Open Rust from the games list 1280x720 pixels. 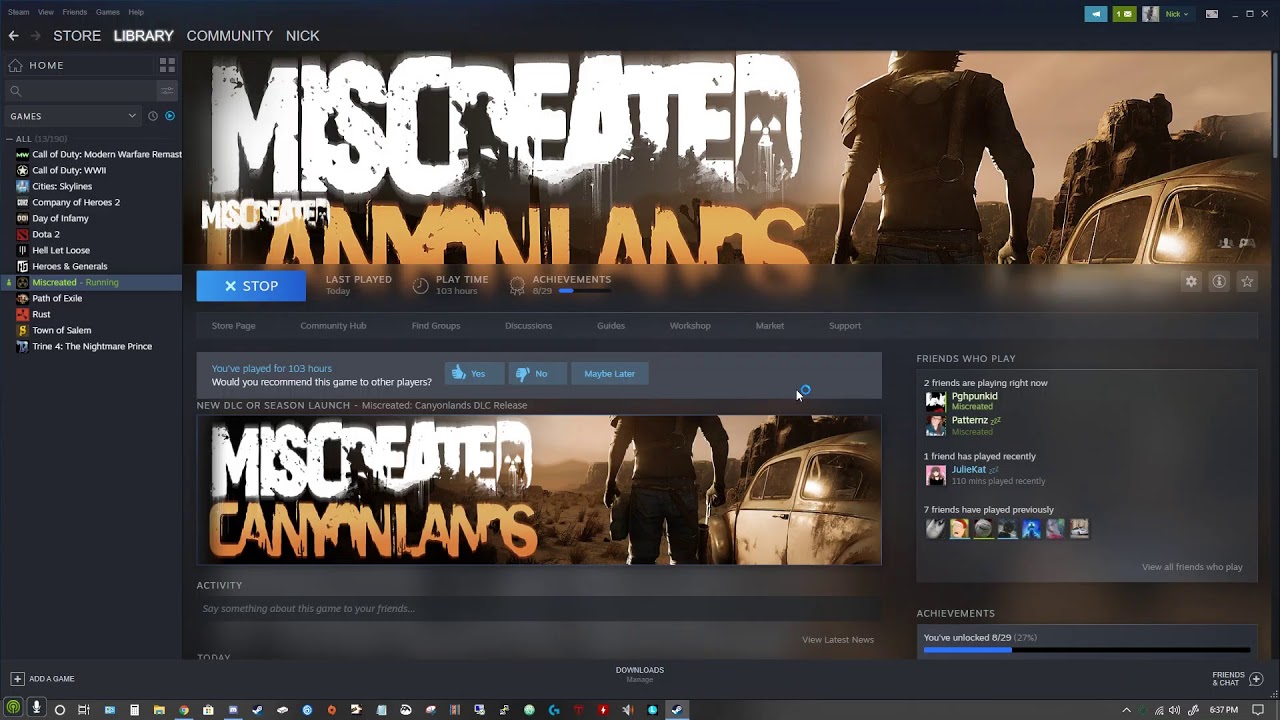(x=41, y=314)
